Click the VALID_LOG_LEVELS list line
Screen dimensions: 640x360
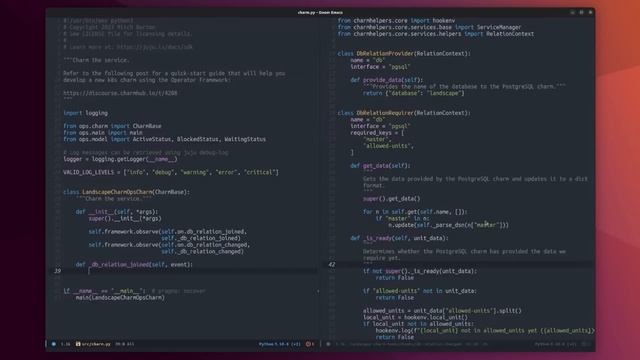pyautogui.click(x=171, y=172)
